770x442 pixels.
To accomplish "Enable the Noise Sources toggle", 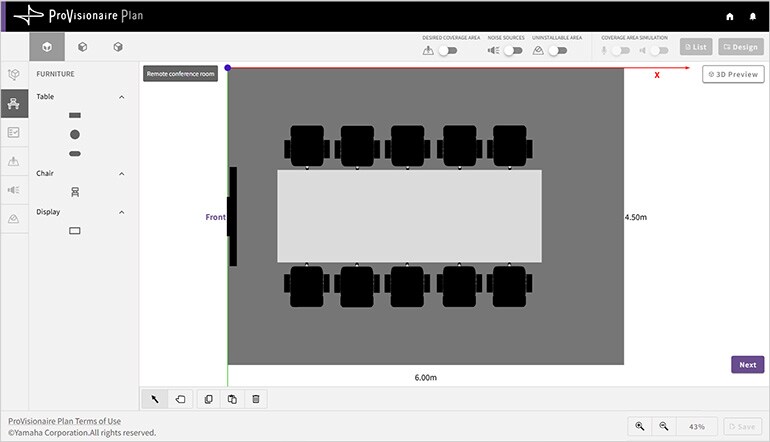I will click(512, 50).
